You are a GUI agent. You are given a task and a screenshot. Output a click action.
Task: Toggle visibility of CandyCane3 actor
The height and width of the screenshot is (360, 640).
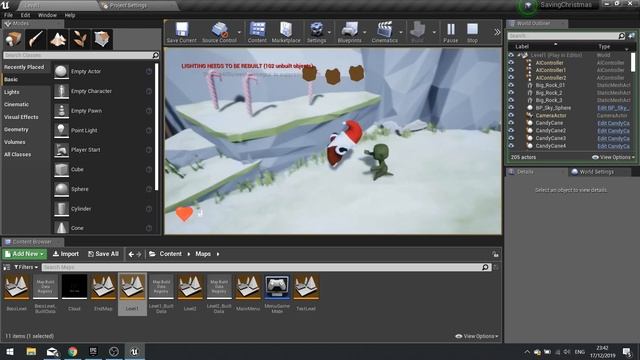(x=511, y=138)
